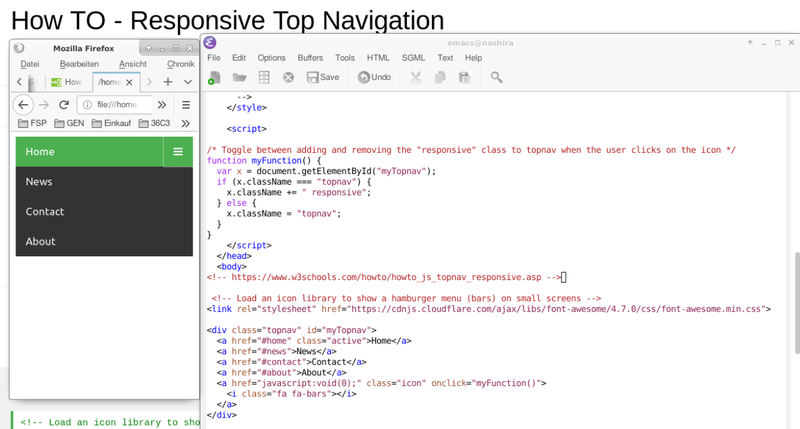Click Firefox URL bar with file:///home

[115, 105]
